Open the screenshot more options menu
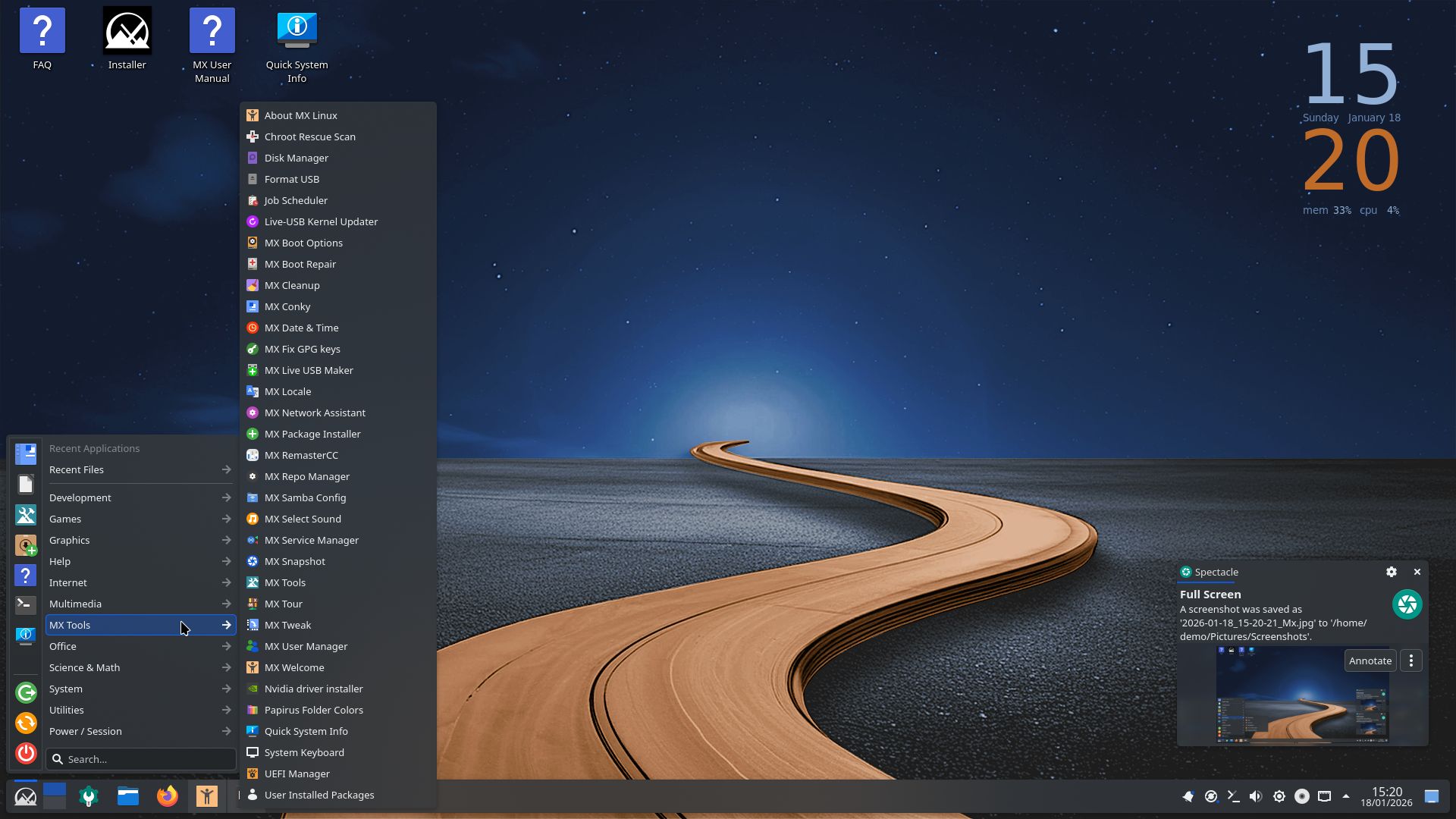Screen dimensions: 1456x819 (x=1410, y=661)
